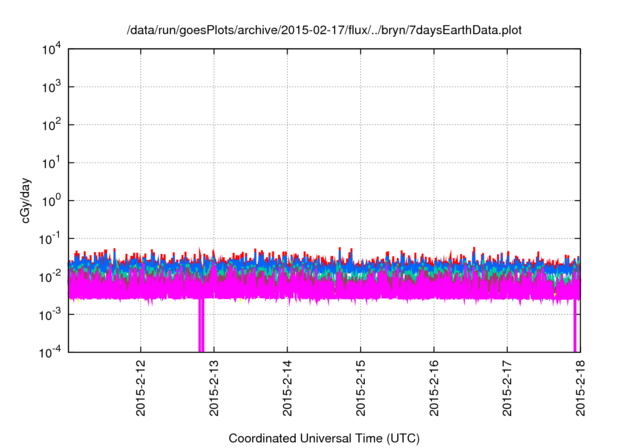
Task: Click the 10^-3 y-axis tick label
Action: pos(50,314)
